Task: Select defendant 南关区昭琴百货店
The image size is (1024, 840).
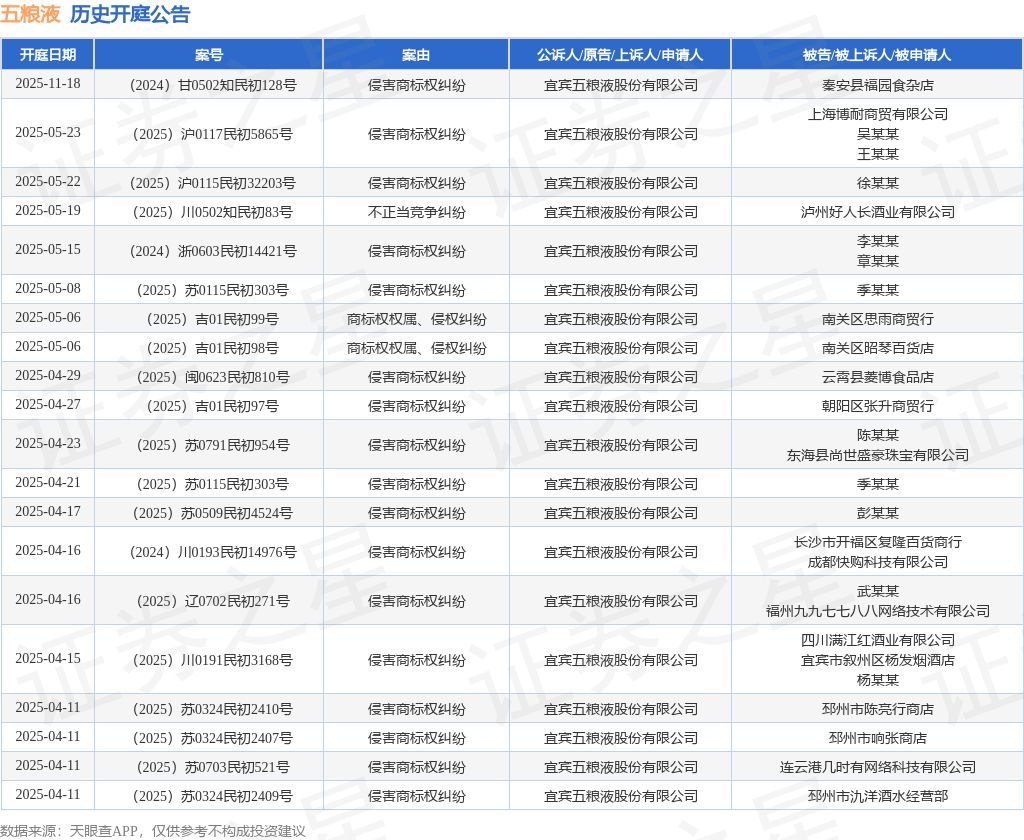Action: 878,348
